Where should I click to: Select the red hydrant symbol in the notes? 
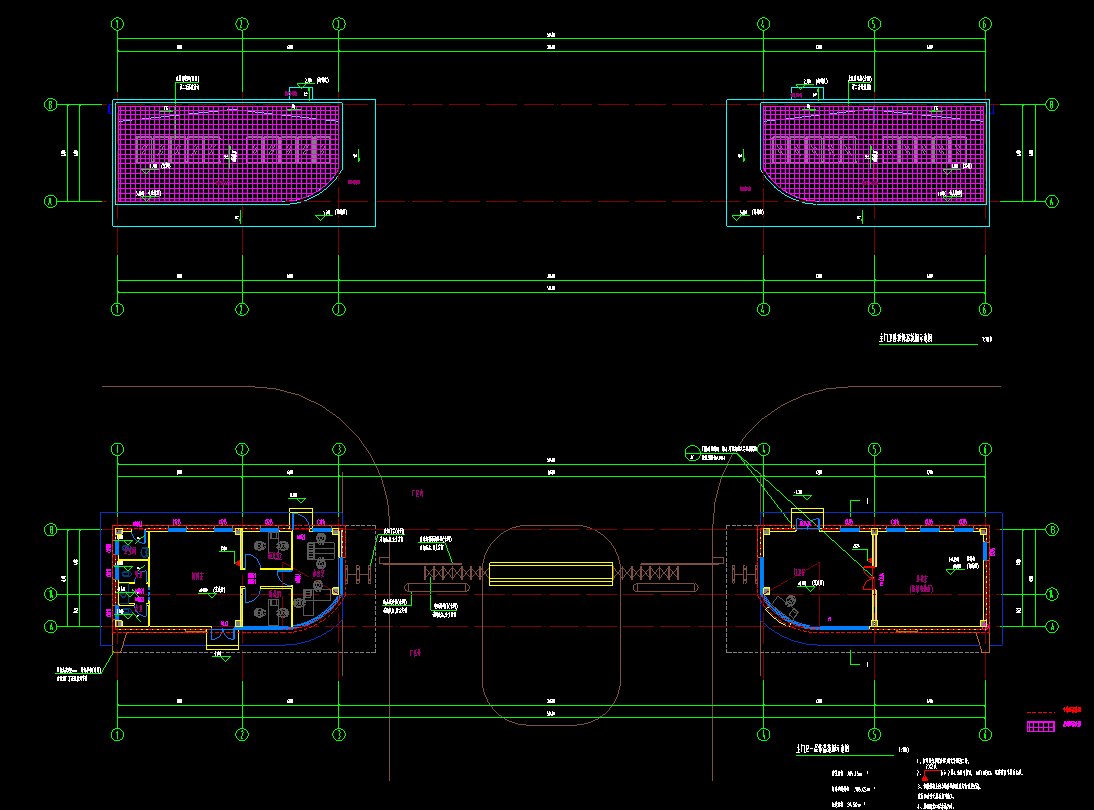[924, 775]
